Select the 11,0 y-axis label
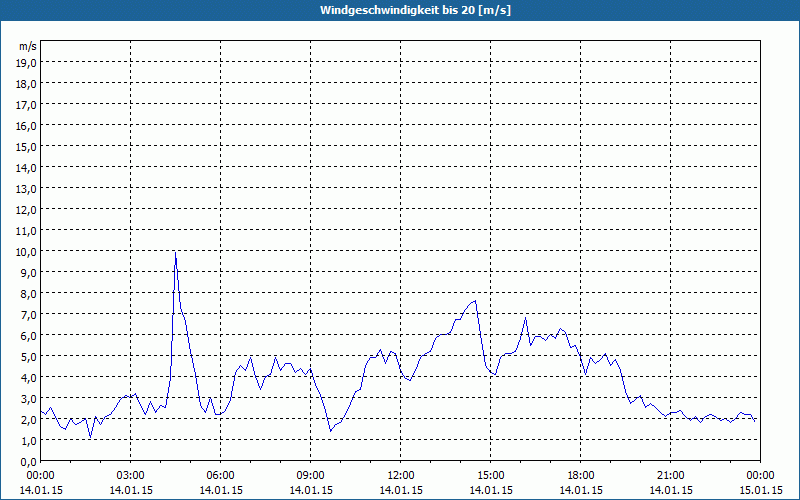Viewport: 800px width, 500px height. [x=27, y=231]
